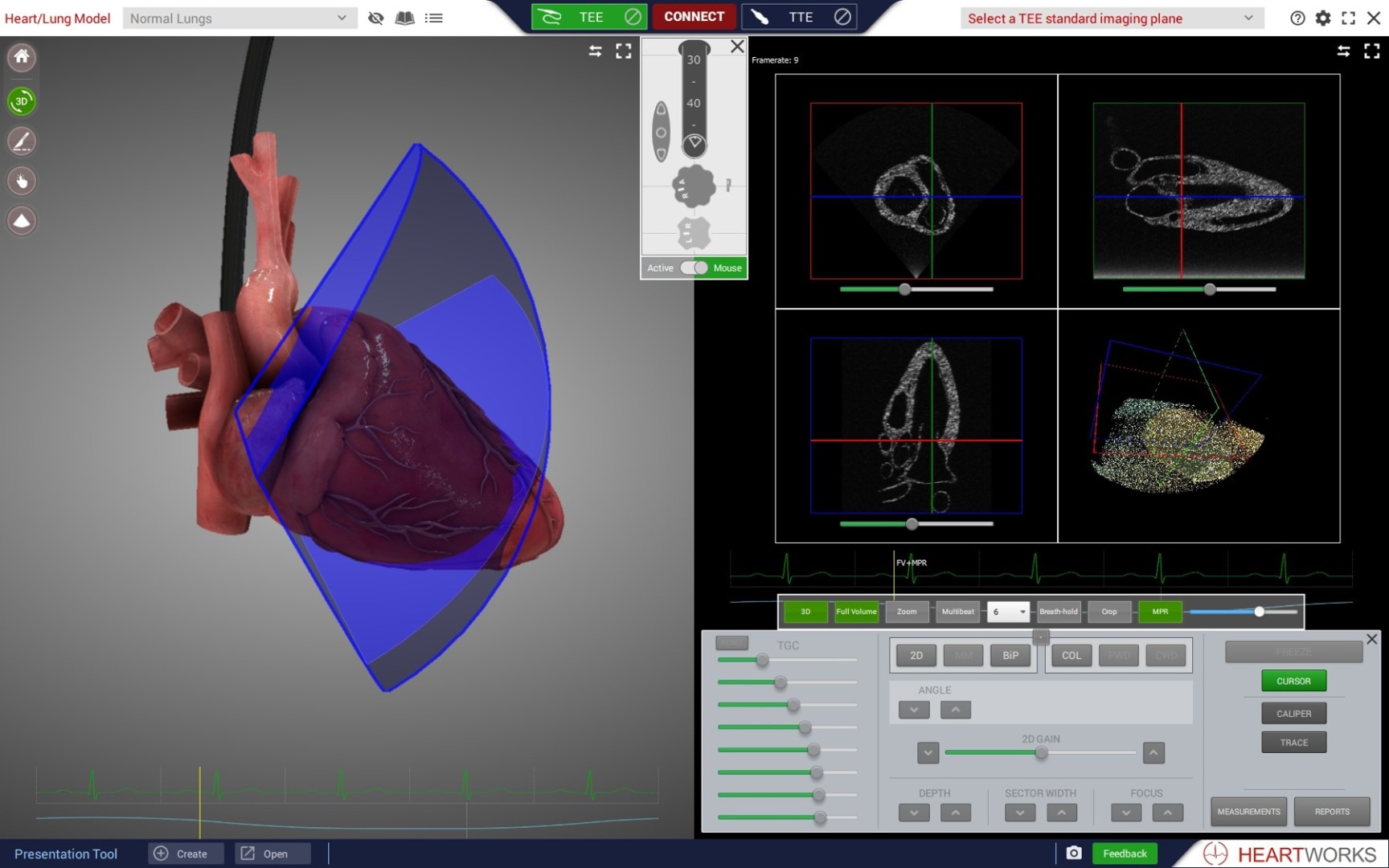This screenshot has height=868, width=1389.
Task: Toggle the 3D rotation view icon
Action: point(22,101)
